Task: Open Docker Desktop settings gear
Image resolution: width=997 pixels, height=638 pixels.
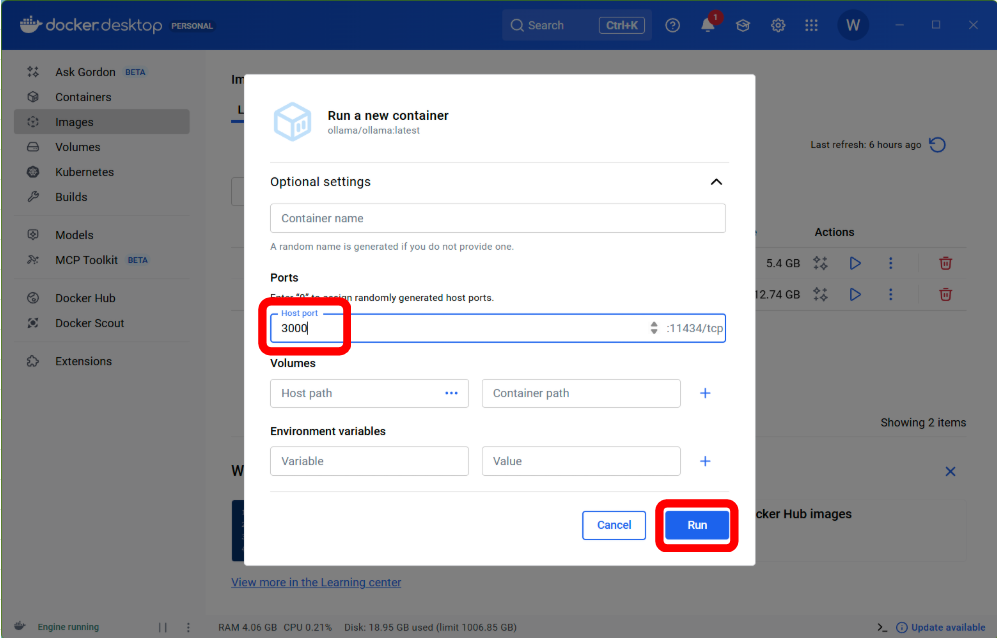Action: pyautogui.click(x=777, y=26)
